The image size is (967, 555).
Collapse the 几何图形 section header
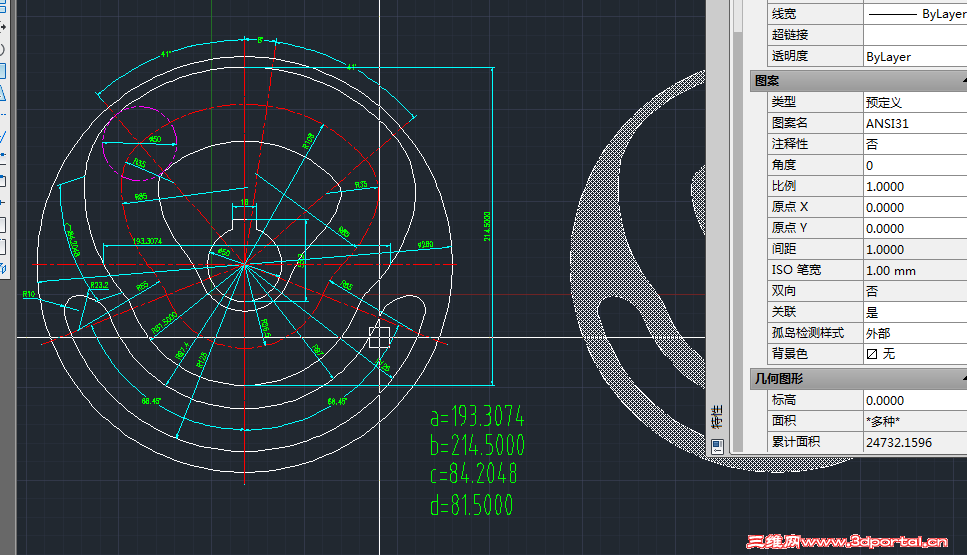click(858, 379)
